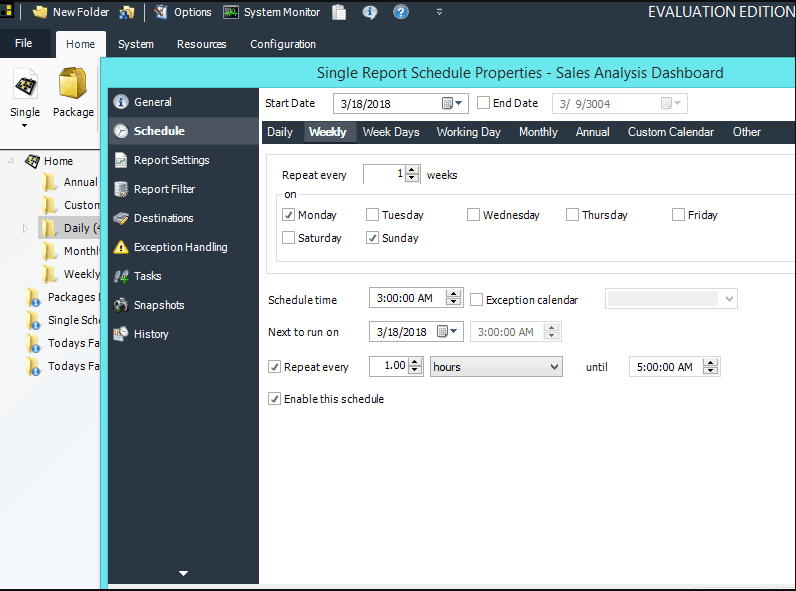This screenshot has width=796, height=591.
Task: Switch to the Monthly schedule tab
Action: 538,132
